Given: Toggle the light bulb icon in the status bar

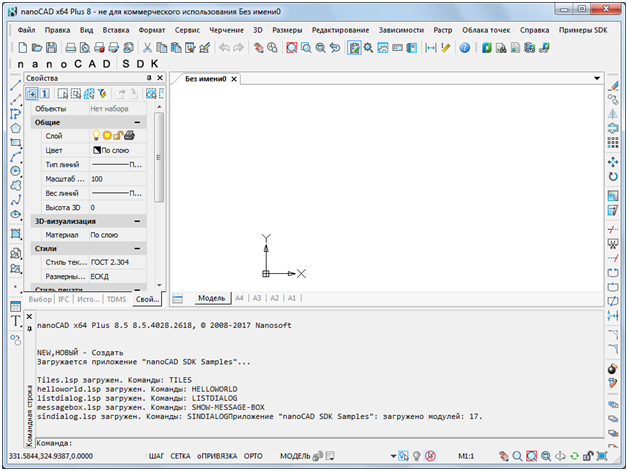Looking at the screenshot, I should coord(417,456).
